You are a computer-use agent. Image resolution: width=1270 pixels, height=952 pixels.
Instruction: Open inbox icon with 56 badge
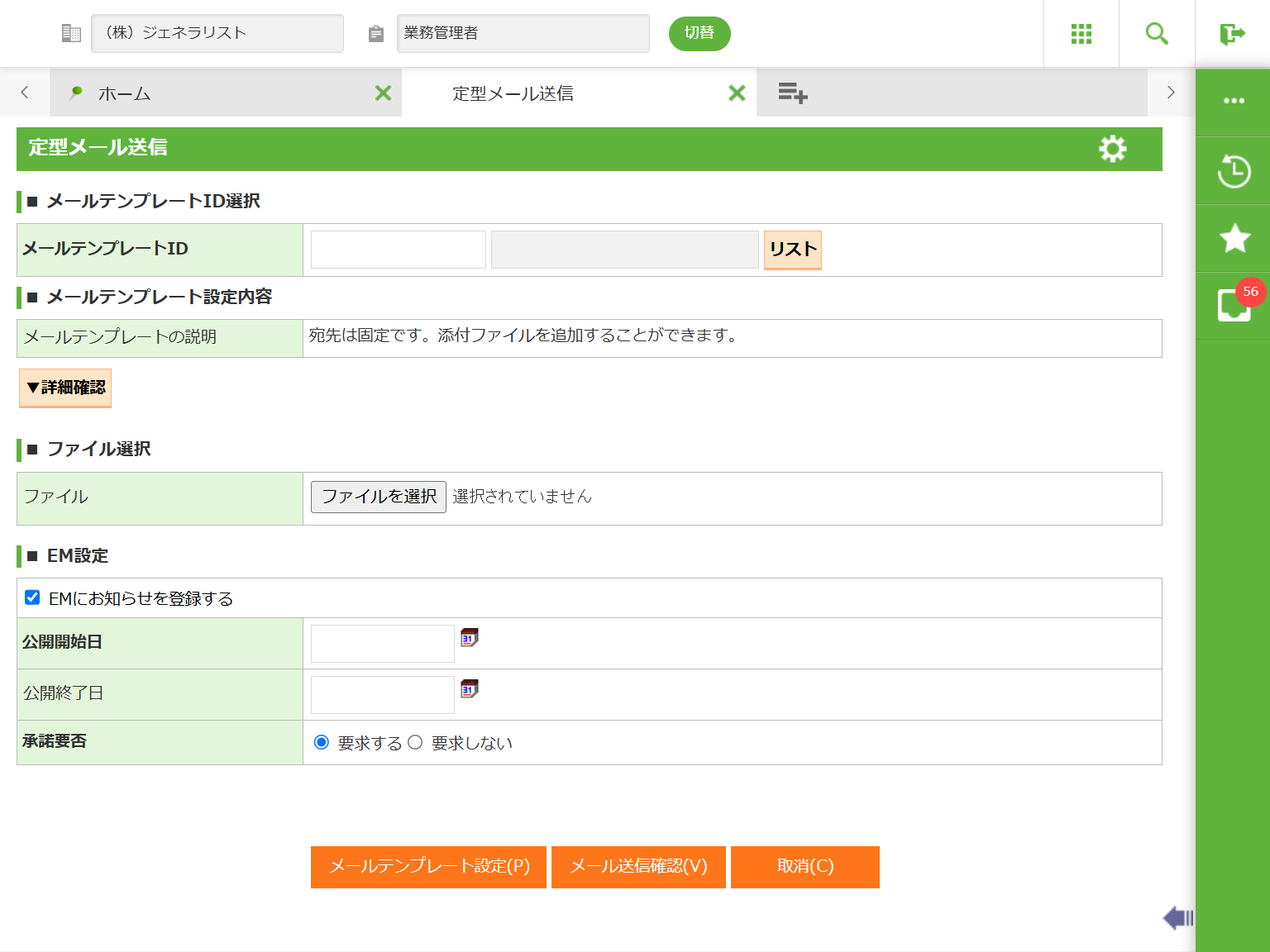tap(1234, 305)
